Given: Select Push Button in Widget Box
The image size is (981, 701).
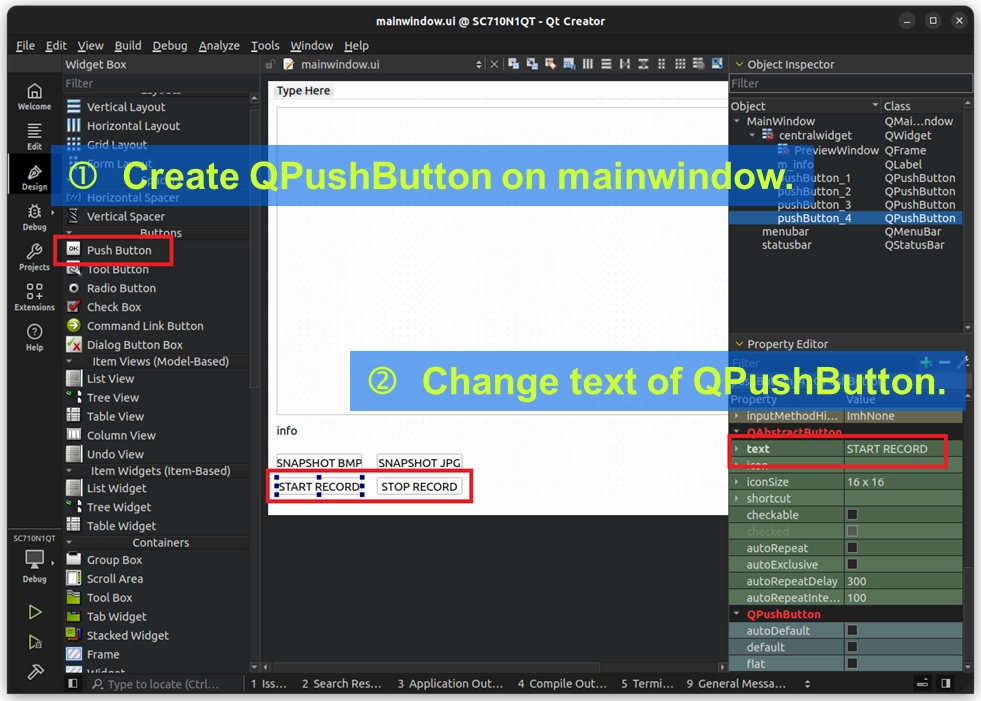Looking at the screenshot, I should point(119,250).
